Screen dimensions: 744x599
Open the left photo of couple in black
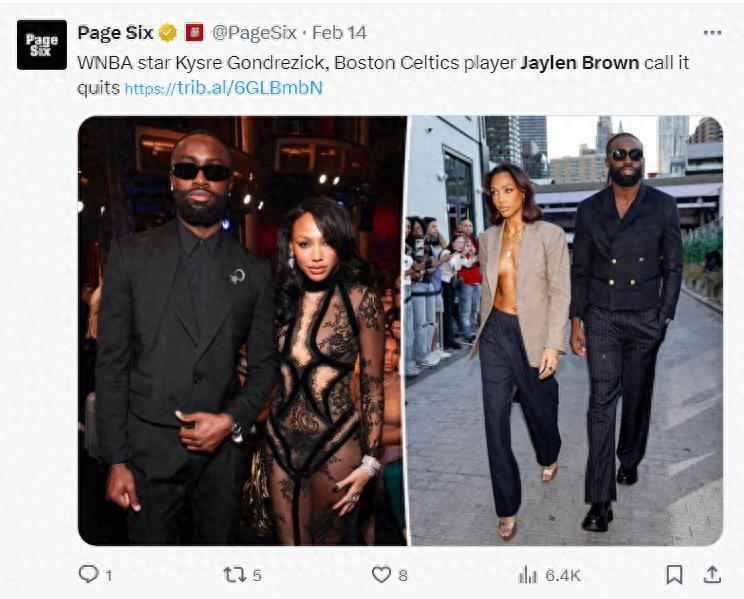[242, 331]
